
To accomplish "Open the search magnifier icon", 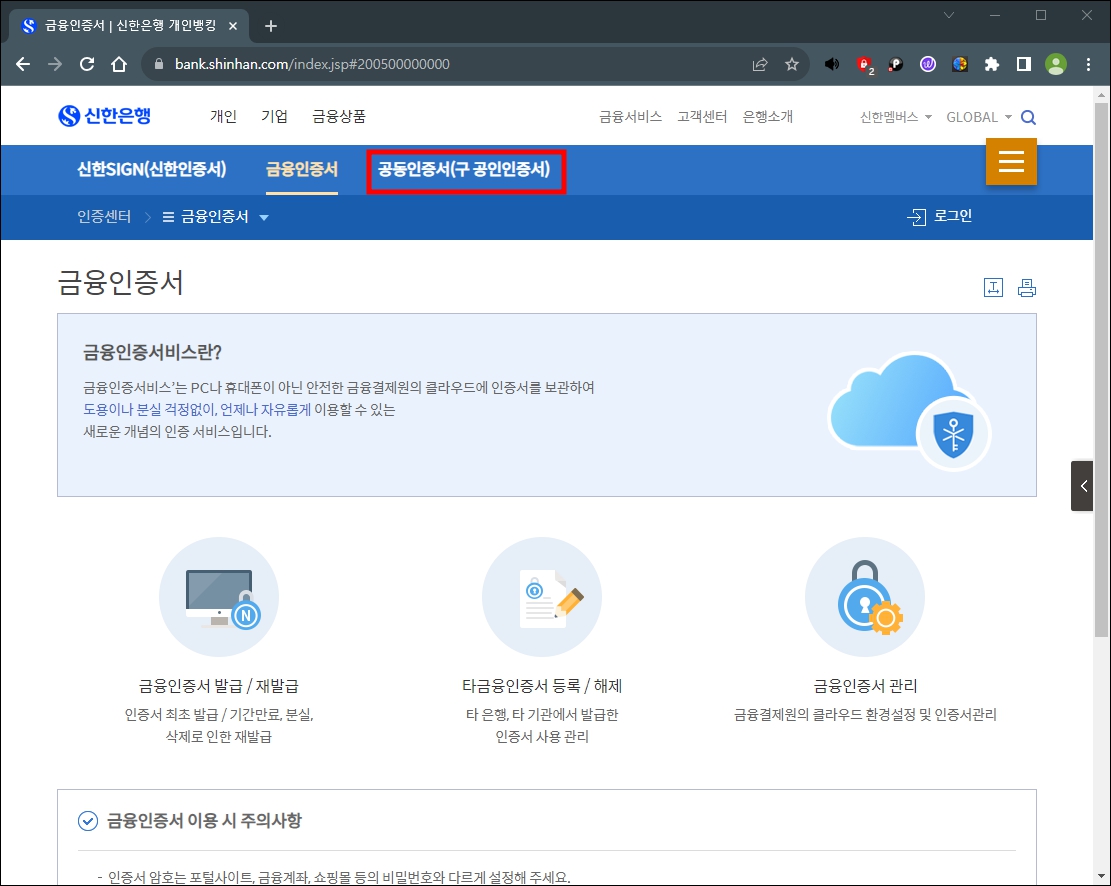I will click(x=1028, y=116).
